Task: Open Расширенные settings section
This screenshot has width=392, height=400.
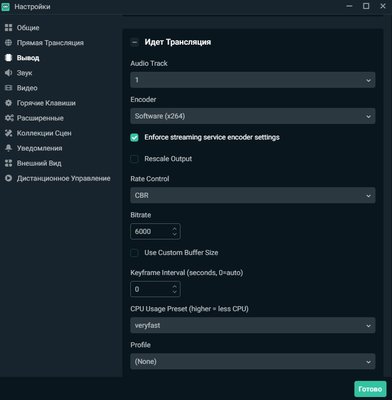Action: point(40,118)
